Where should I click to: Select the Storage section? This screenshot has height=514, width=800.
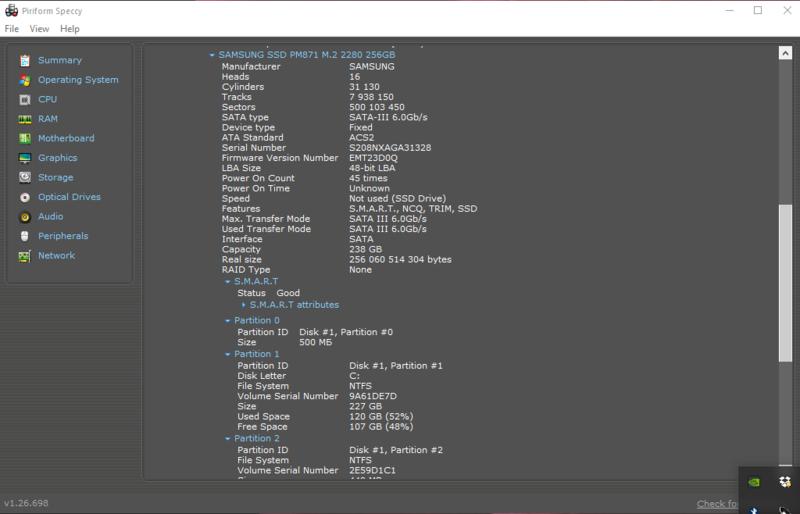[x=56, y=178]
